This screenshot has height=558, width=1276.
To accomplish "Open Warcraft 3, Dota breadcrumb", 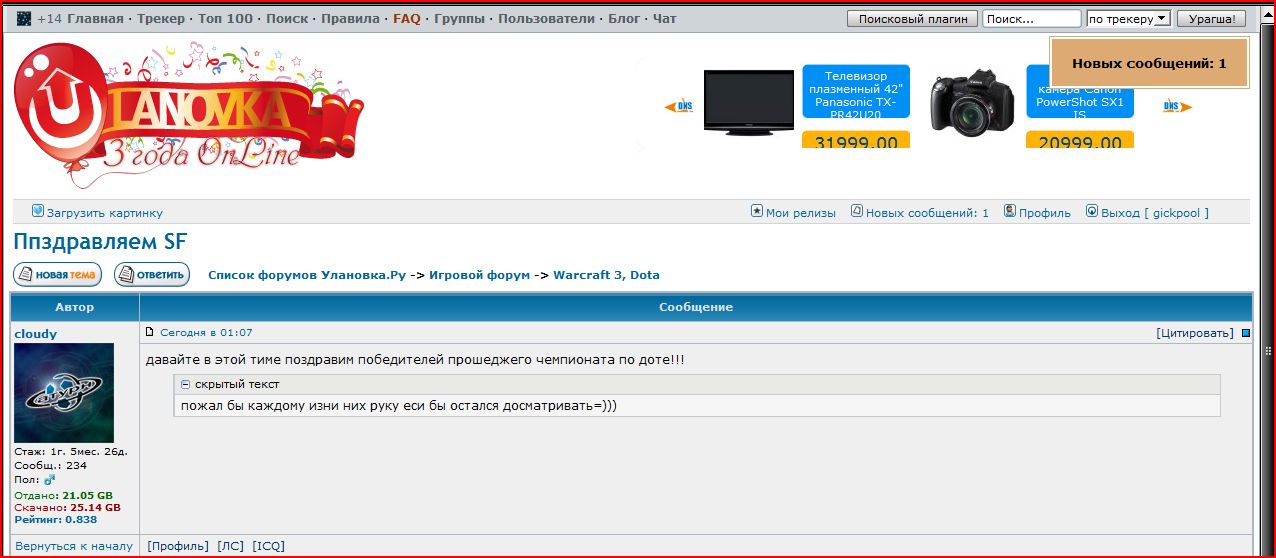I will (606, 275).
